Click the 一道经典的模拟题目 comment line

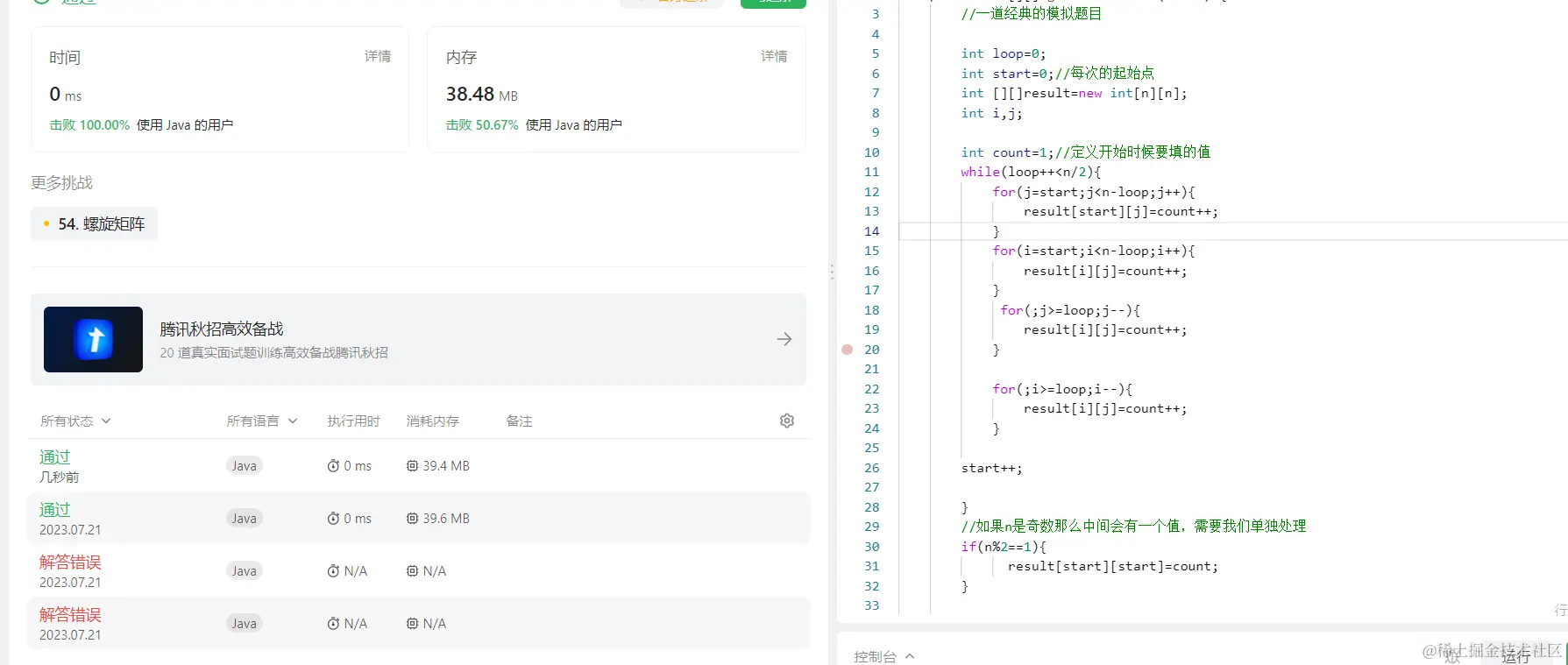1032,14
